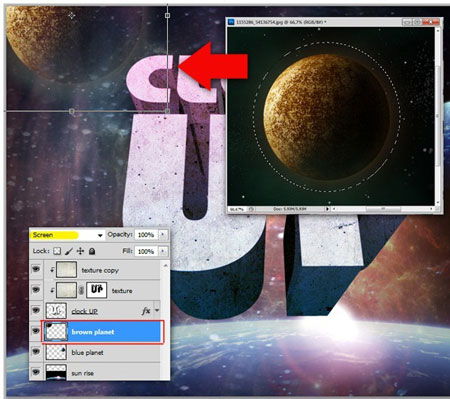450x399 pixels.
Task: Click the Fill 100% field
Action: [146, 251]
